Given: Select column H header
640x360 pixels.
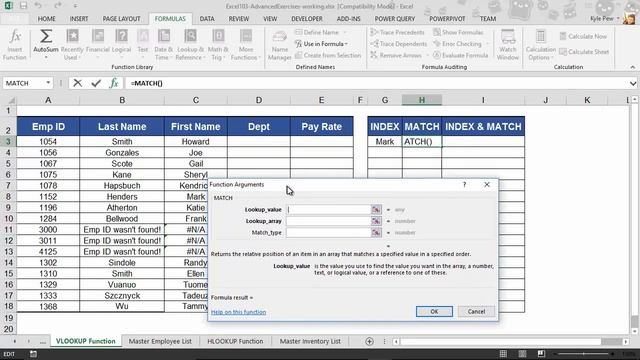Looking at the screenshot, I should click(422, 100).
